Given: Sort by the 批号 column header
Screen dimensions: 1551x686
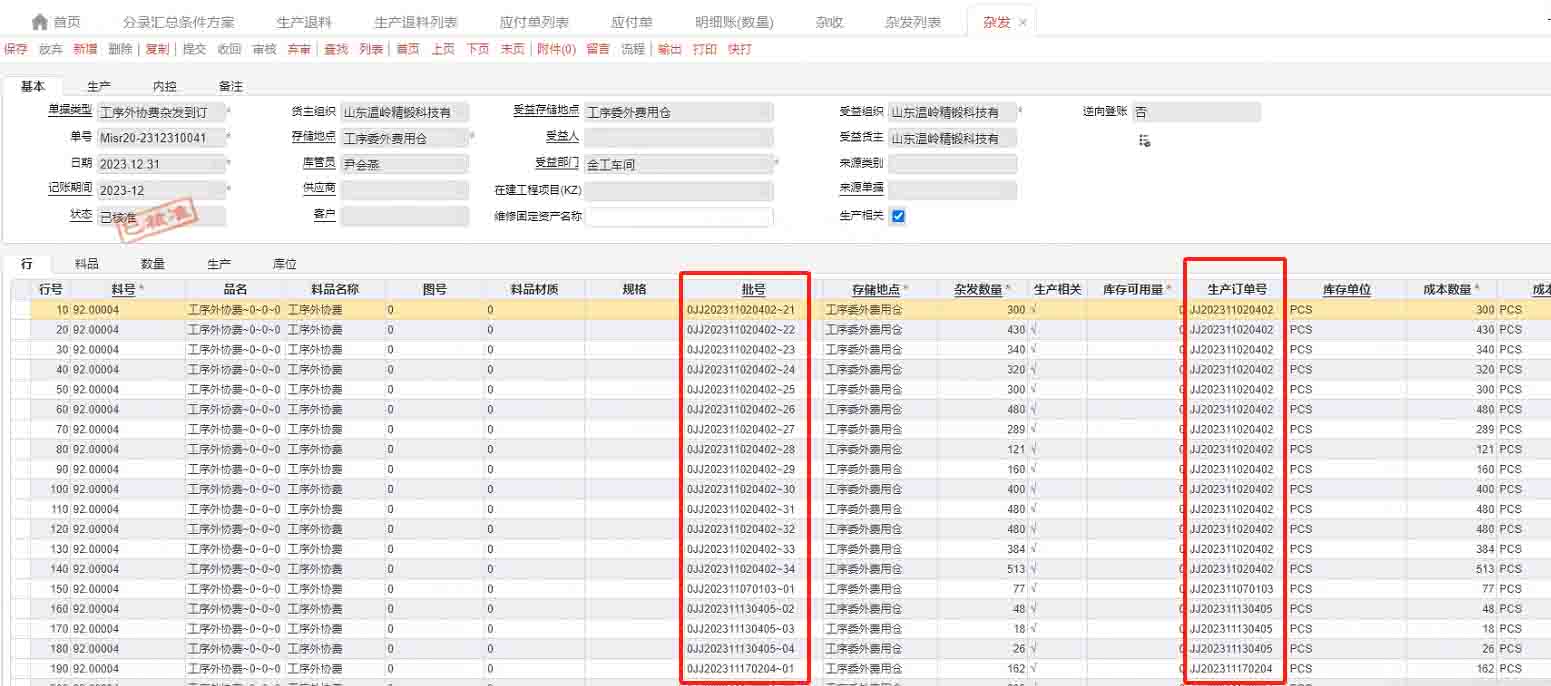Looking at the screenshot, I should pyautogui.click(x=754, y=290).
